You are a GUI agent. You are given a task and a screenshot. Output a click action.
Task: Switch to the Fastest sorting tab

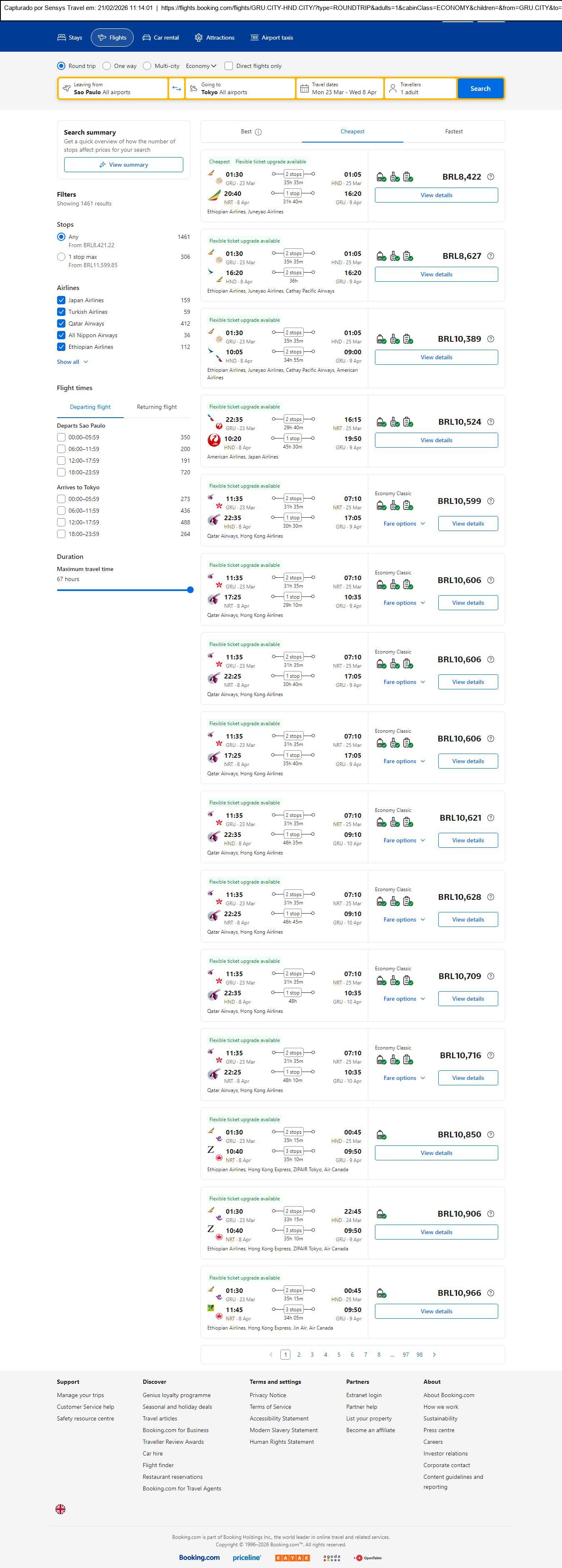[x=454, y=131]
